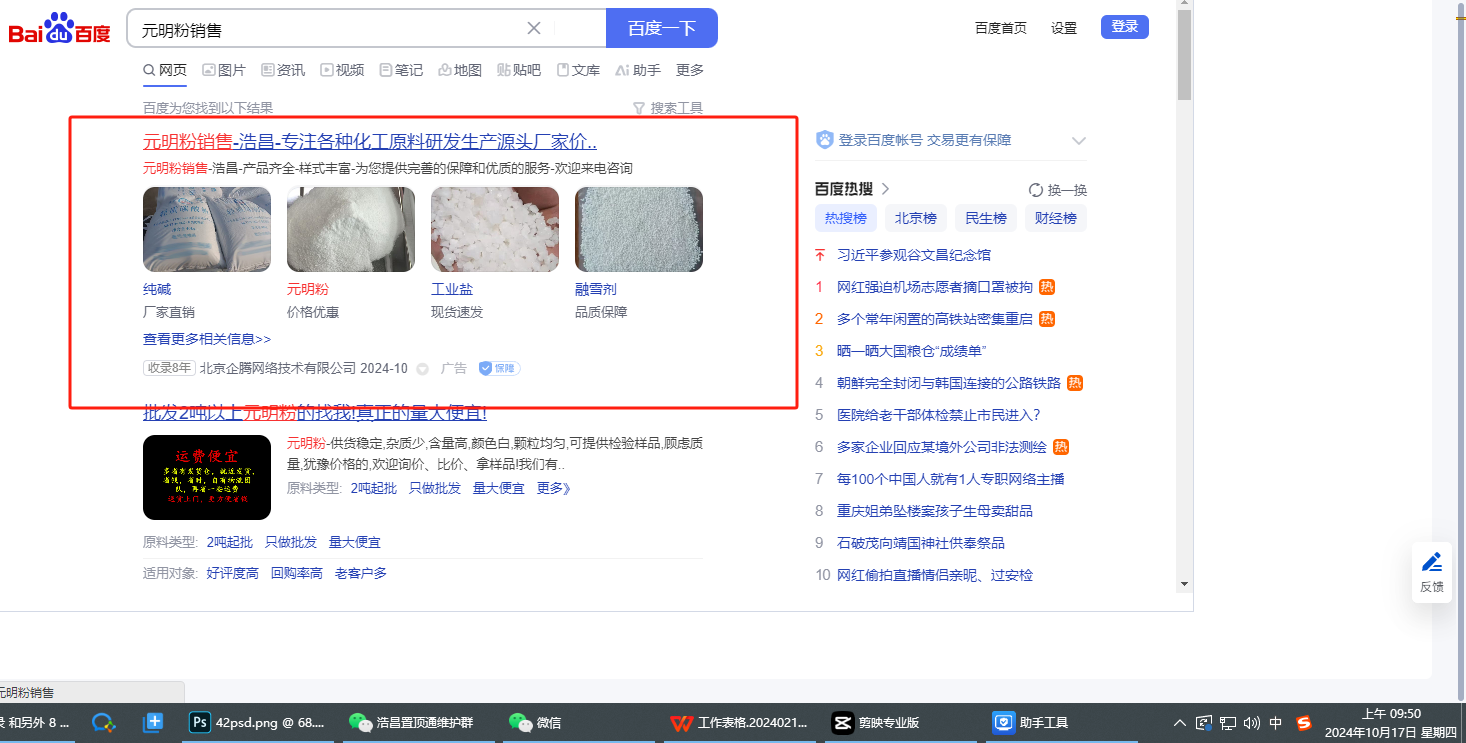1466x743 pixels.
Task: Click the 登录 button
Action: pyautogui.click(x=1125, y=27)
